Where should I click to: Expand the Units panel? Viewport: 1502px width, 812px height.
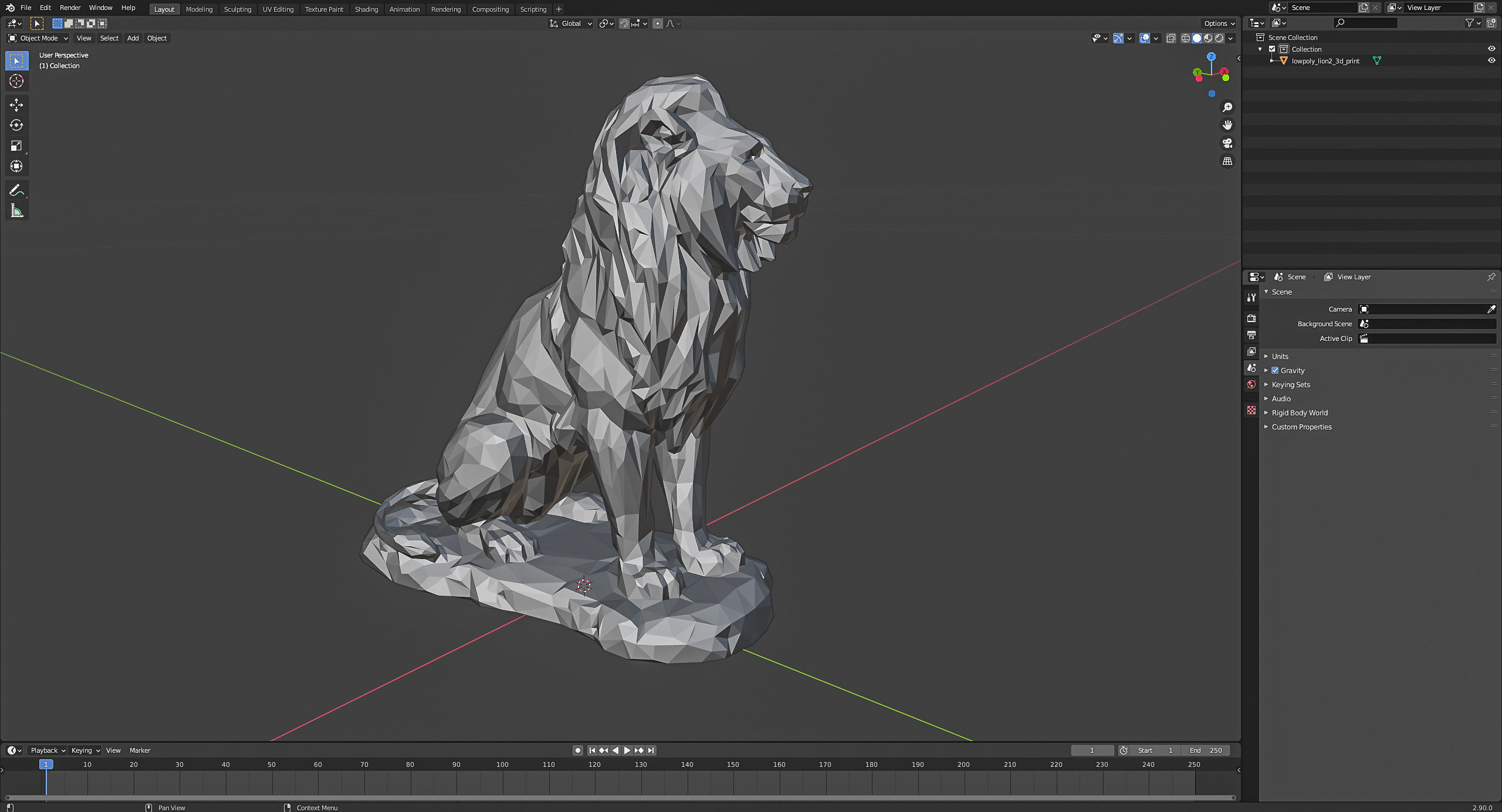tap(1280, 356)
